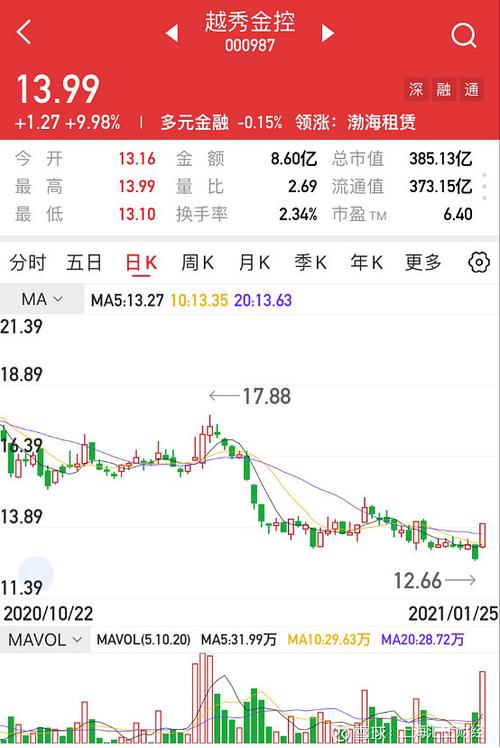Tap the 通 connect badge
Screen dimensions: 500x748
point(472,89)
